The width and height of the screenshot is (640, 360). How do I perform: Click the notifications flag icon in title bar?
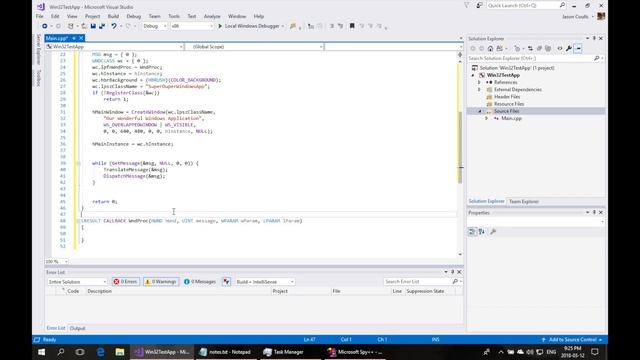tap(467, 6)
